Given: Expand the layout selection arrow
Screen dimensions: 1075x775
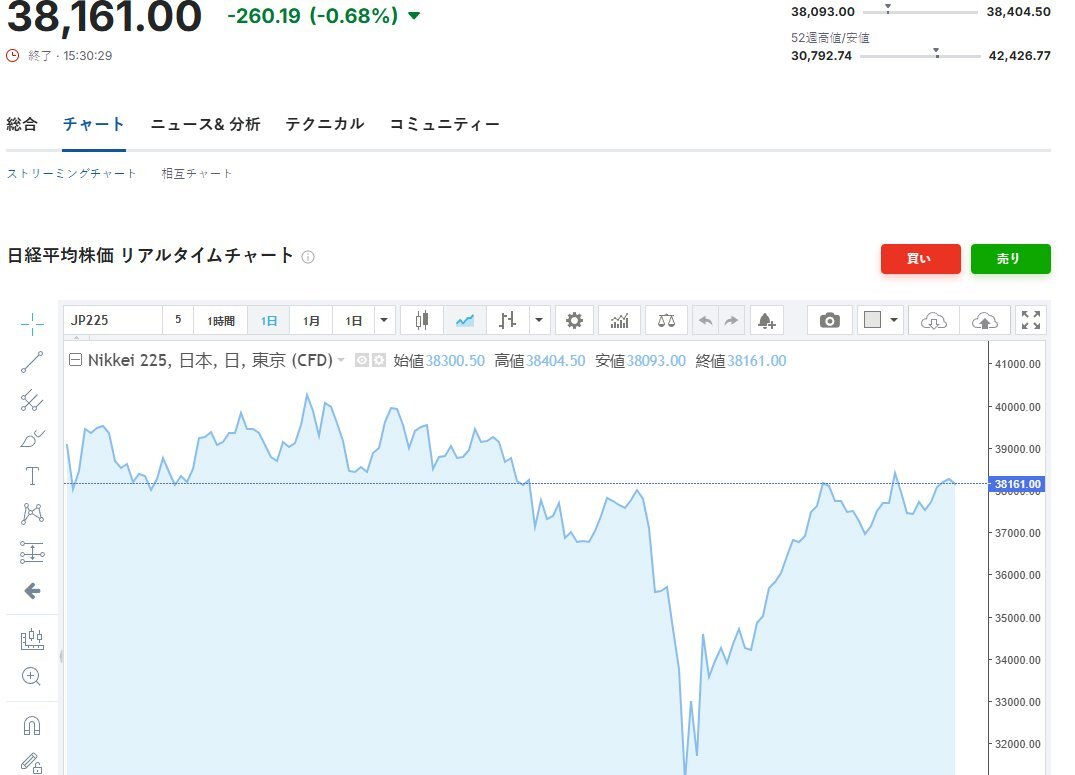Looking at the screenshot, I should coord(893,320).
